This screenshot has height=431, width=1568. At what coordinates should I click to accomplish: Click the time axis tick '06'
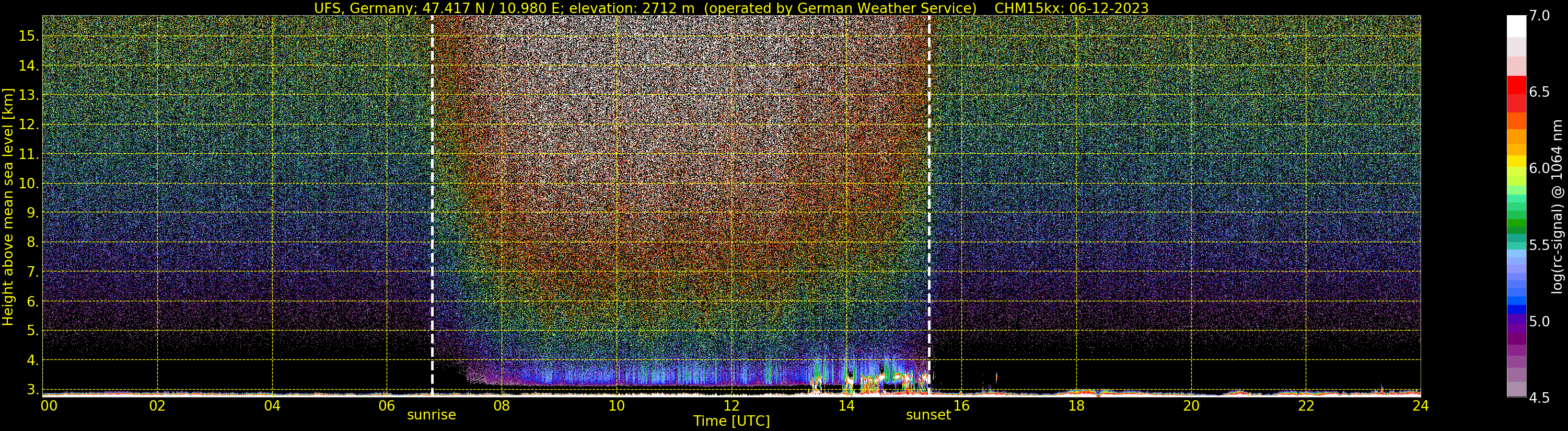(x=387, y=405)
